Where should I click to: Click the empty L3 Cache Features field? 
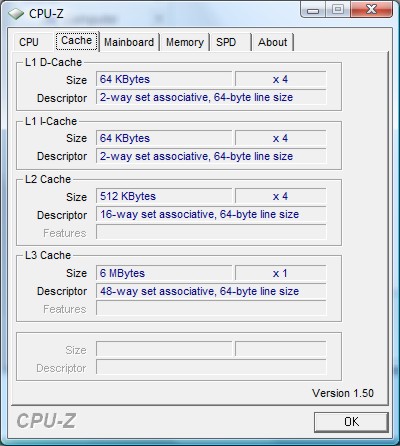point(211,308)
